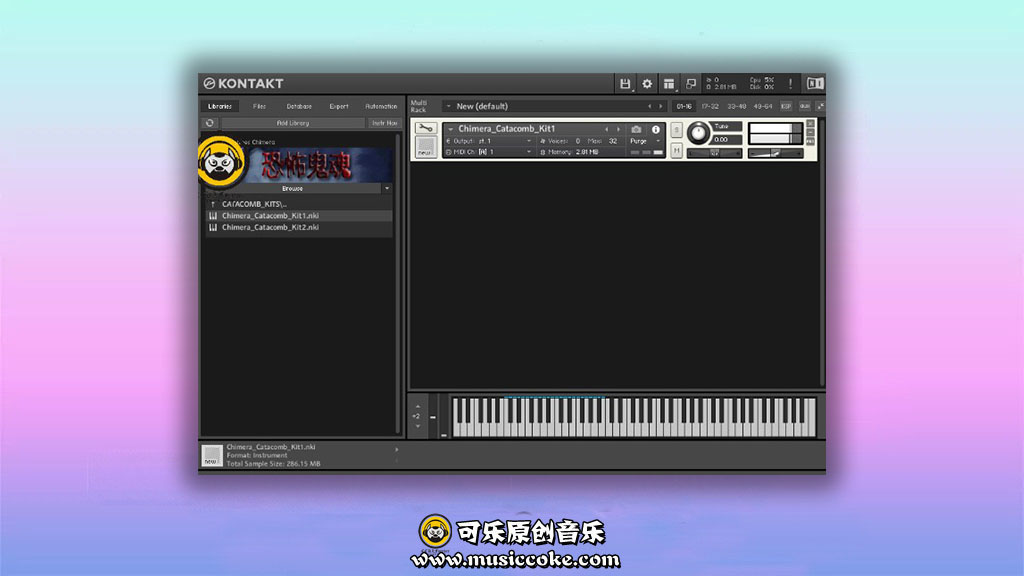Screen dimensions: 1024x576
Task: Click the library browser vertical scrollbar
Action: point(398,284)
